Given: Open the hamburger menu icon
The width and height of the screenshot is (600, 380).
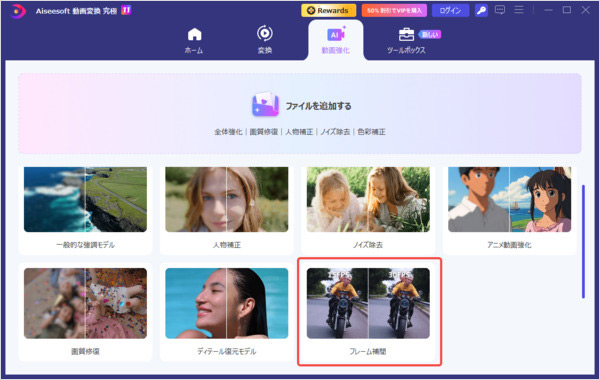Looking at the screenshot, I should (x=519, y=10).
